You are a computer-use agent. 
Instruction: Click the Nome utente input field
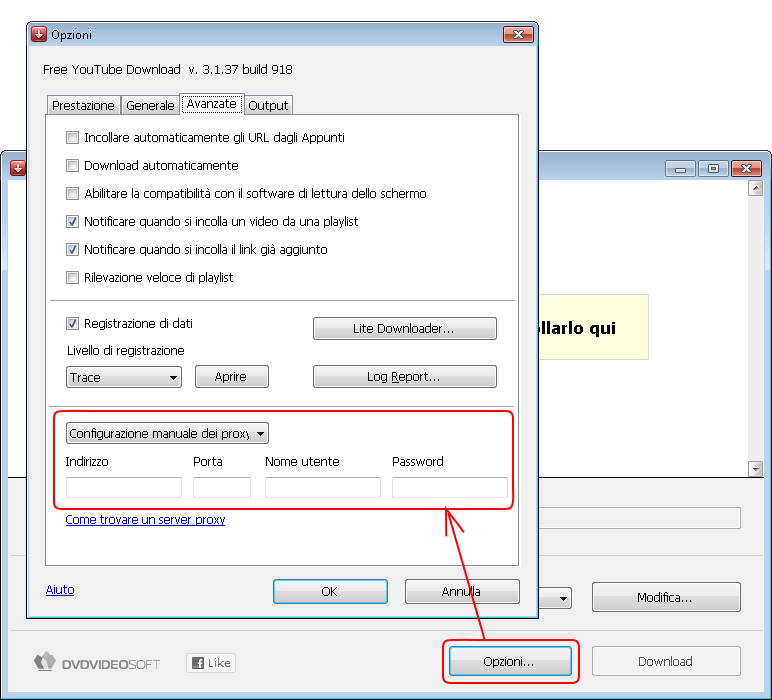[322, 487]
